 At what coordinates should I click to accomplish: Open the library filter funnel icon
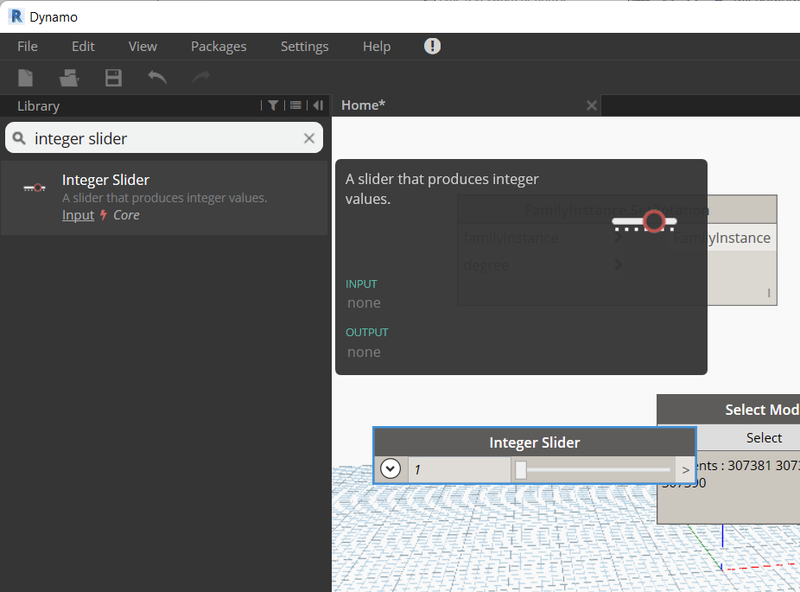tap(273, 105)
